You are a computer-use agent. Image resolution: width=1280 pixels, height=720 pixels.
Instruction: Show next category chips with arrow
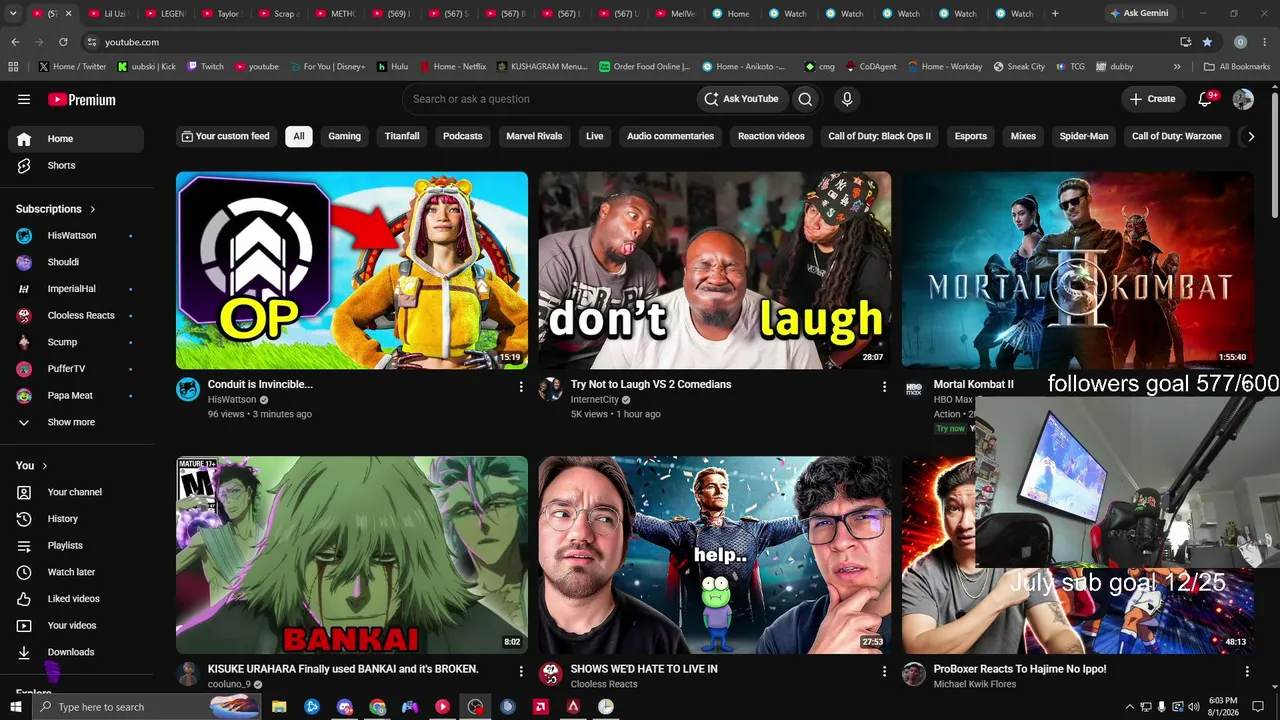pos(1250,137)
